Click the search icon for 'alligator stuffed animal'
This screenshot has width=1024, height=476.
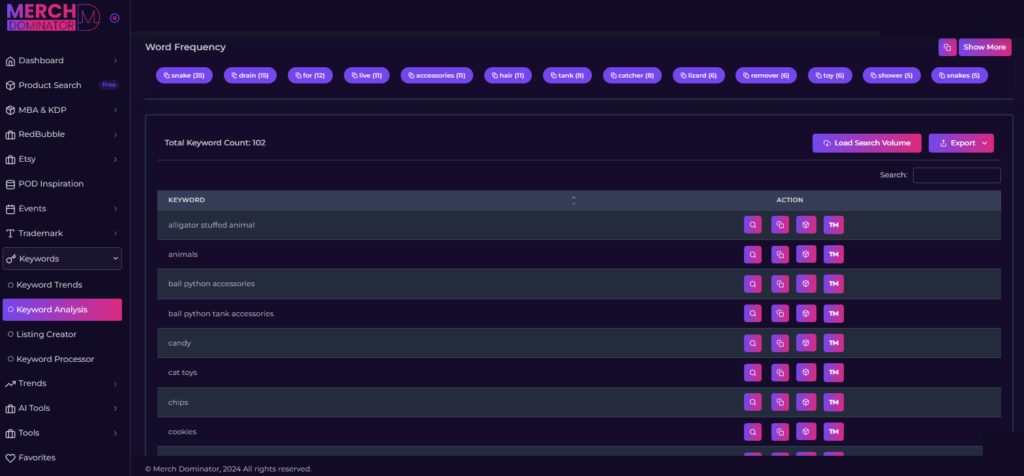[752, 225]
